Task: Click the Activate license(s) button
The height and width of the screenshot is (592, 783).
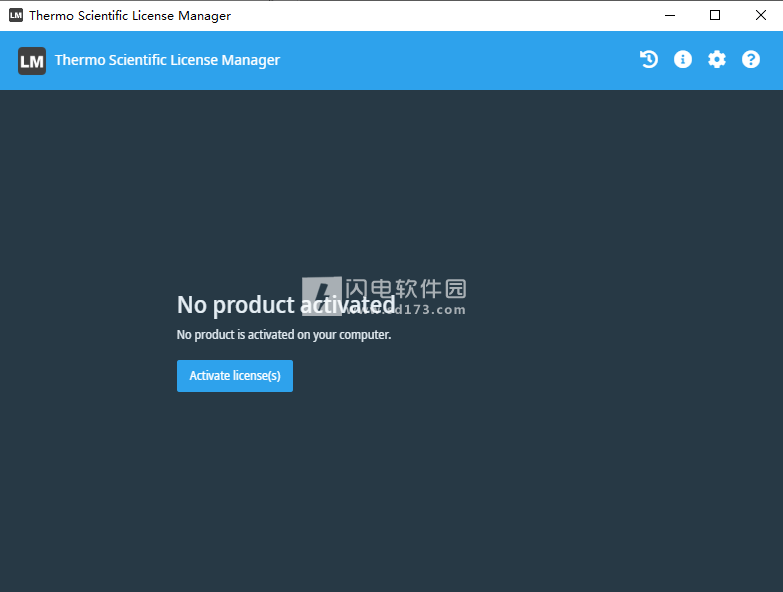Action: [x=235, y=376]
